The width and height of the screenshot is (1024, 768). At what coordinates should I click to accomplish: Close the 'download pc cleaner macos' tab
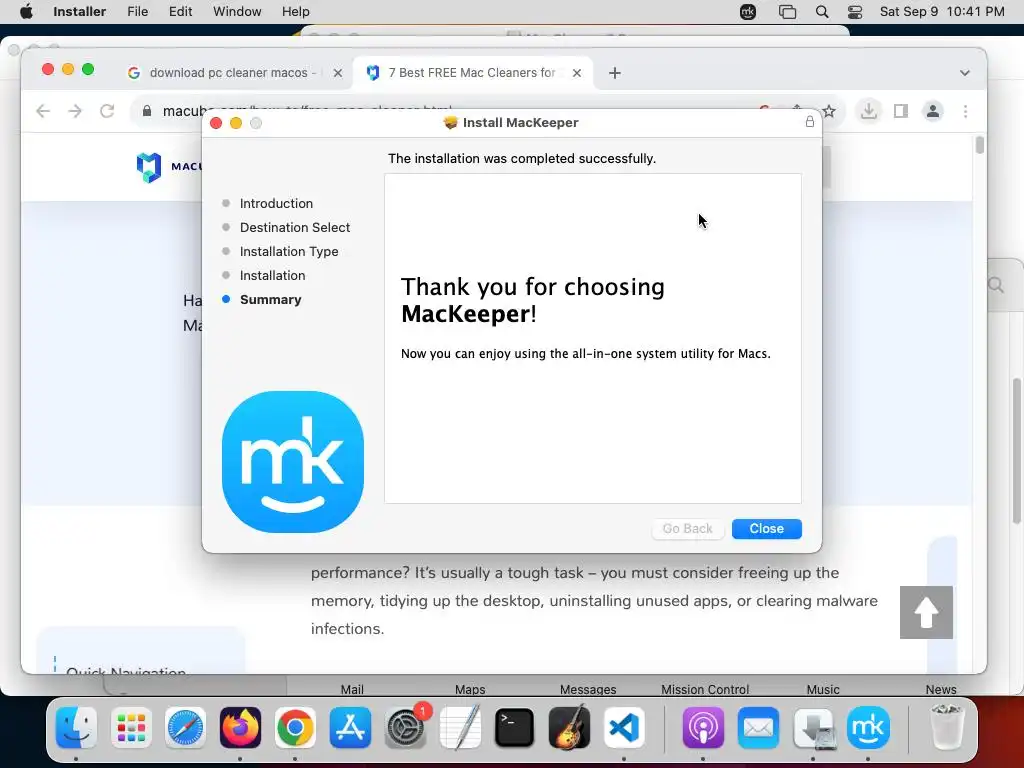[x=338, y=73]
